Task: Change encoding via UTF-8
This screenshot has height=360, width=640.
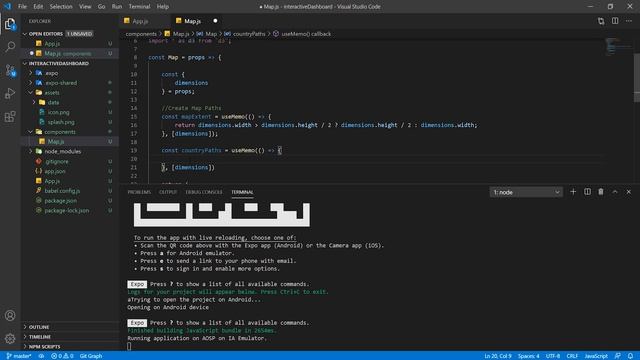Action: tap(553, 356)
